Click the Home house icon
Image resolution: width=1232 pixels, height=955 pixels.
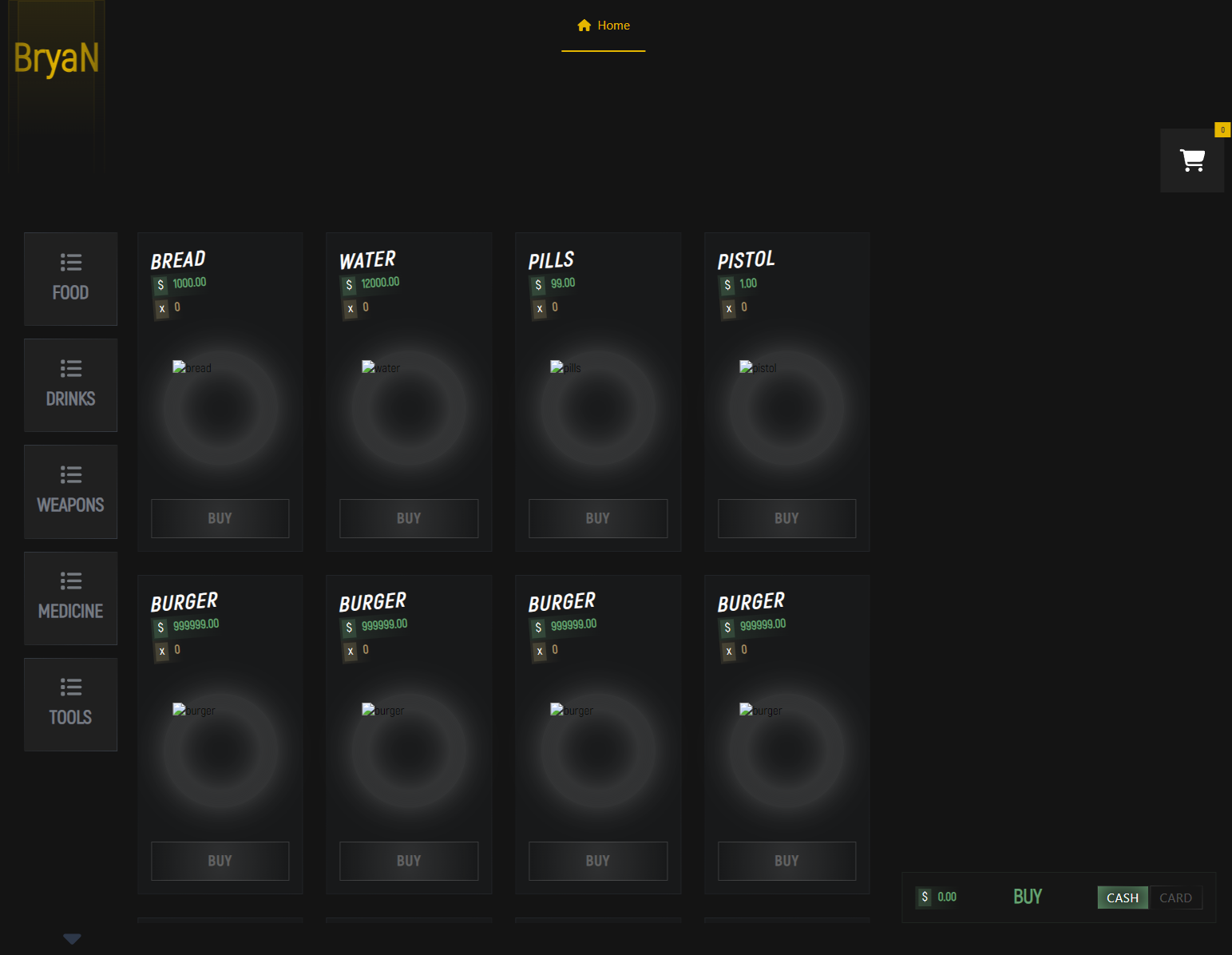click(584, 26)
